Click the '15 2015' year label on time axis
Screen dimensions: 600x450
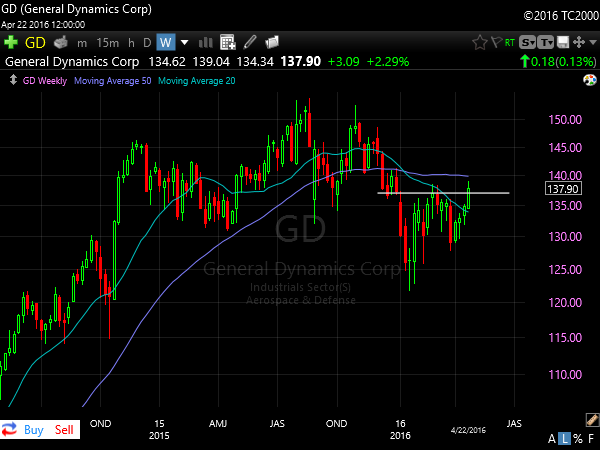(x=159, y=429)
